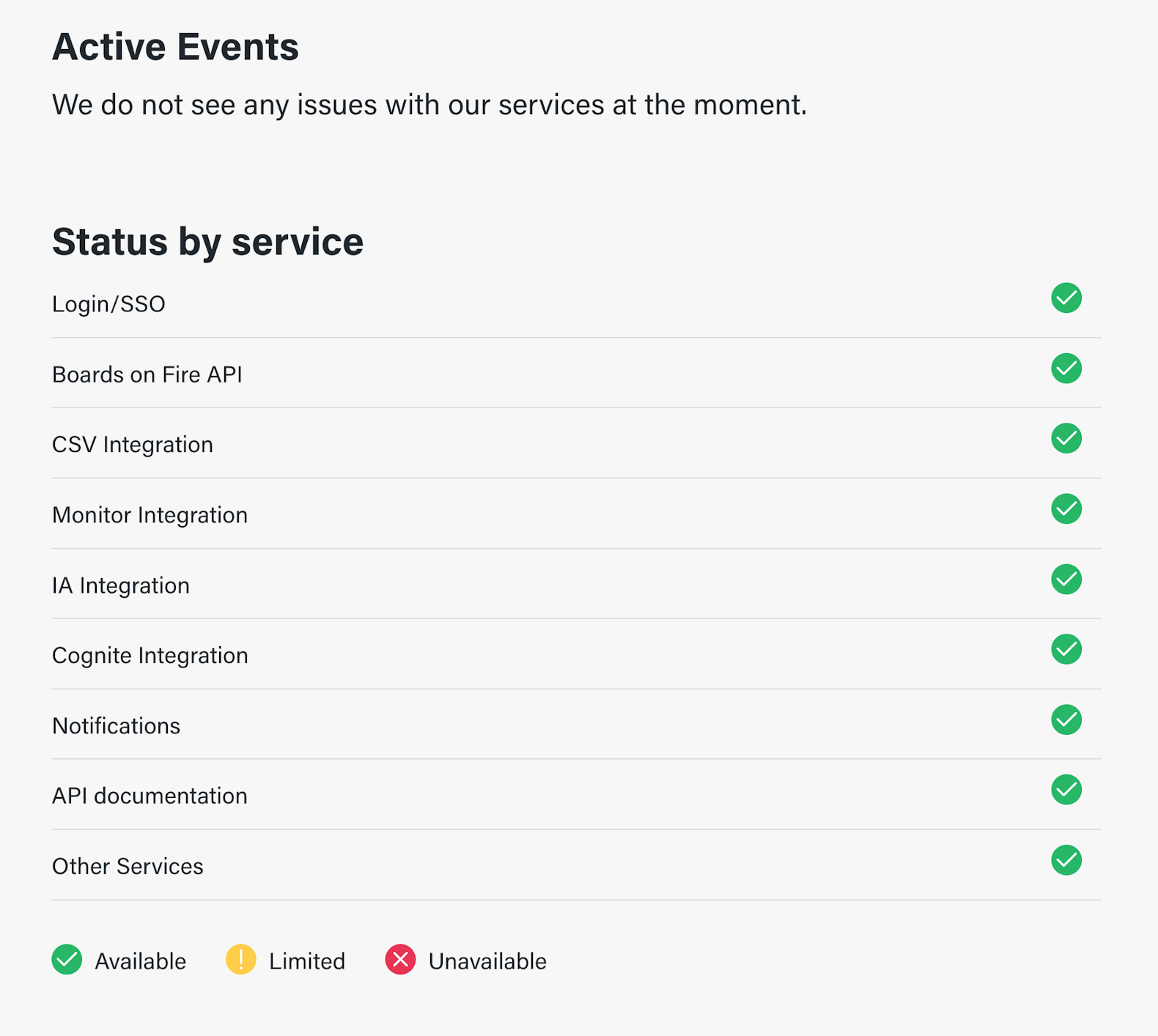Click the API documentation service name
Image resolution: width=1158 pixels, height=1036 pixels.
coord(150,796)
